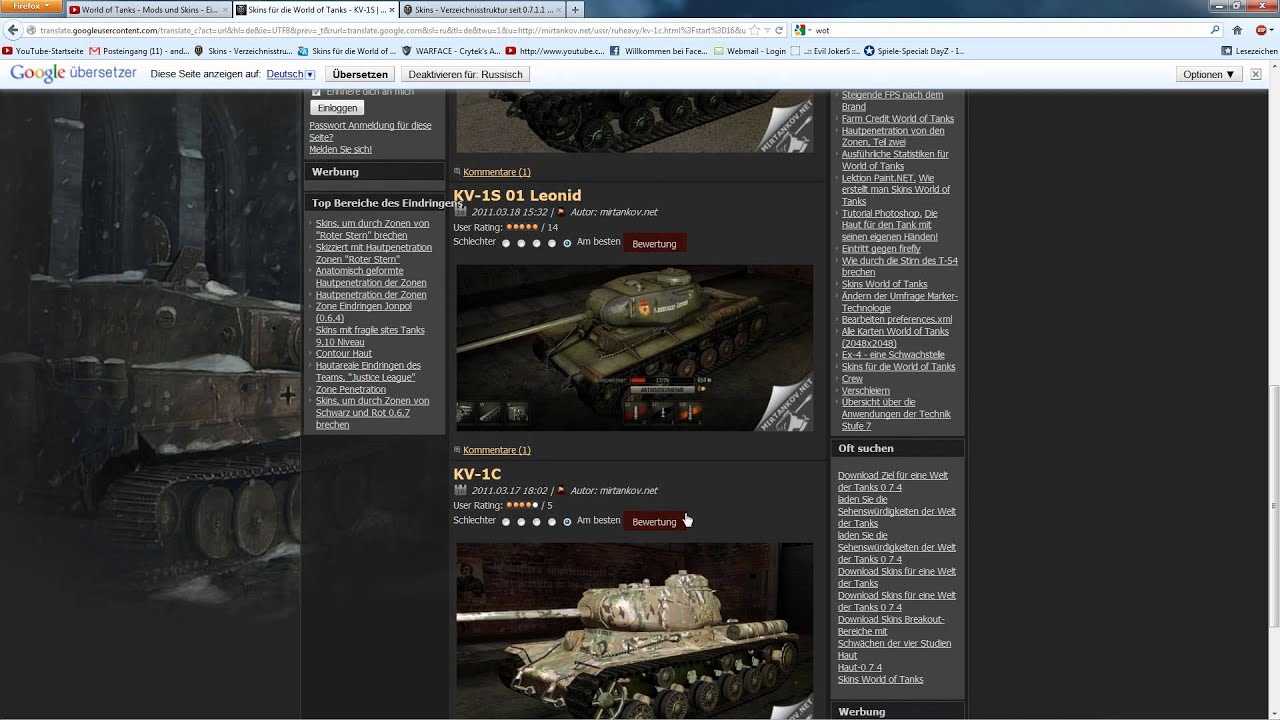Viewport: 1280px width, 720px height.
Task: Select middle rating radio for KV-1C
Action: (536, 522)
